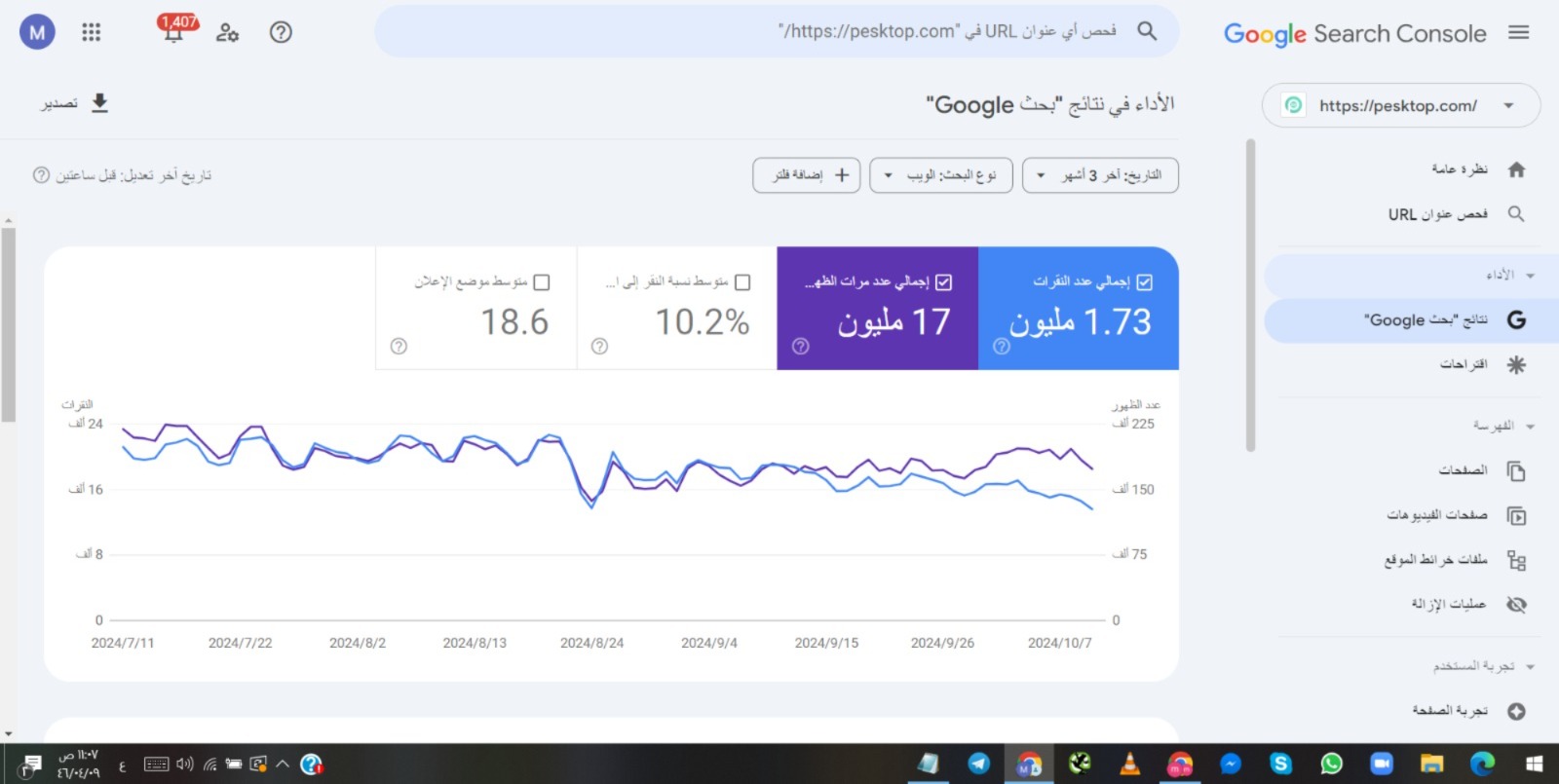Uncheck the total impressions checkbox
Screen dimensions: 1559x784
point(943,281)
